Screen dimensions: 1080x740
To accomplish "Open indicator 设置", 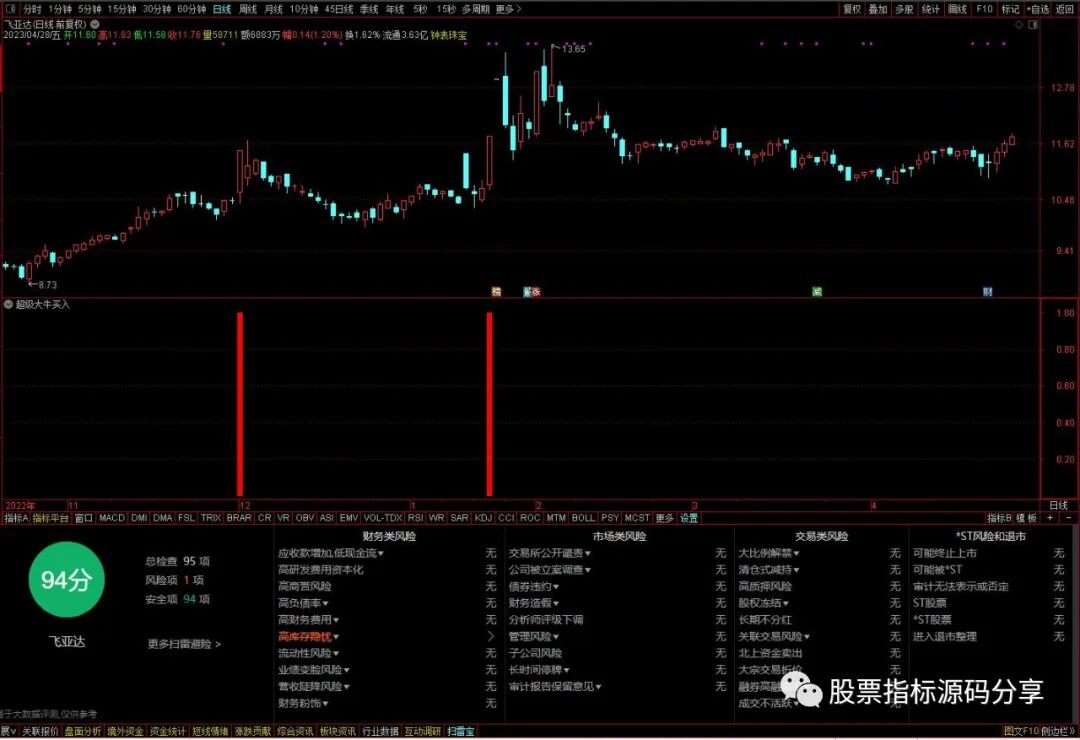I will (x=689, y=518).
